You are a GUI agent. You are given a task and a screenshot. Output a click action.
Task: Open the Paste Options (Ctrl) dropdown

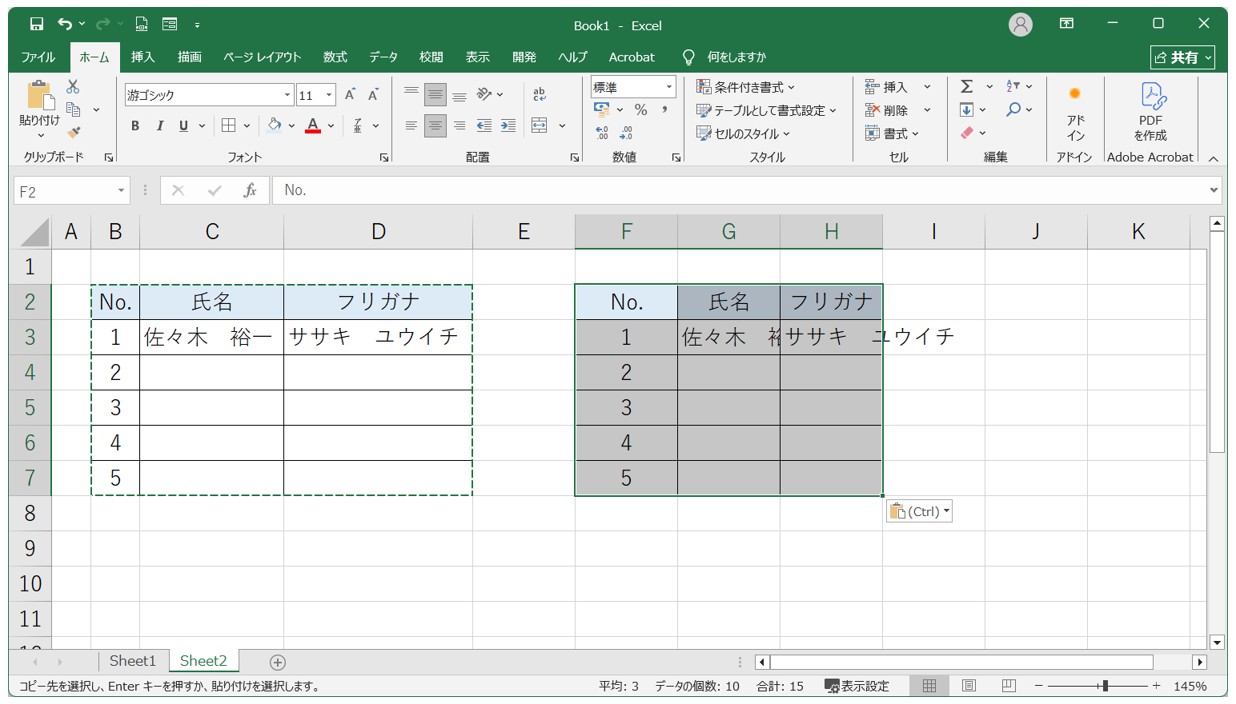919,511
